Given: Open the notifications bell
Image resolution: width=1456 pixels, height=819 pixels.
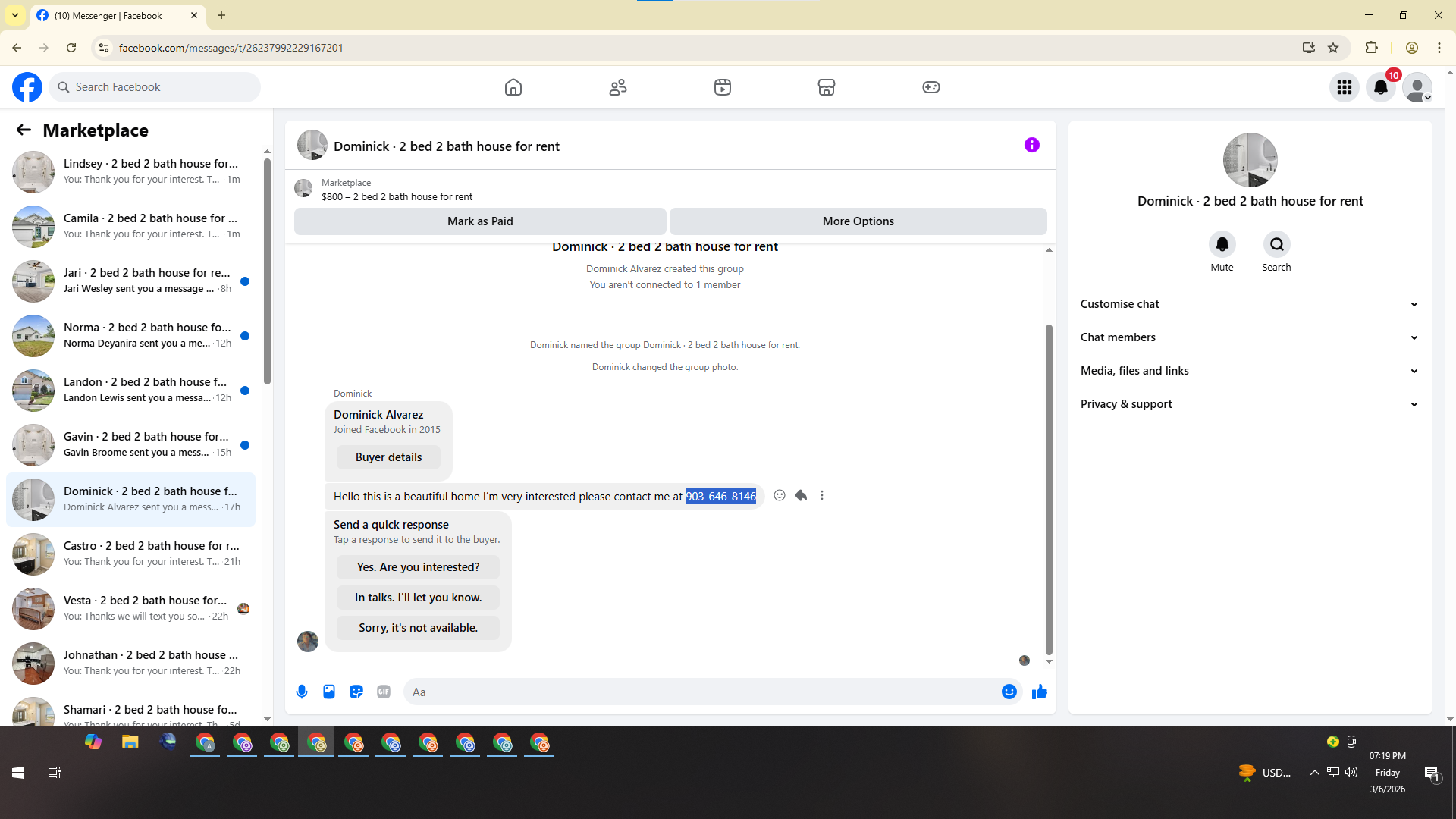Looking at the screenshot, I should point(1380,87).
